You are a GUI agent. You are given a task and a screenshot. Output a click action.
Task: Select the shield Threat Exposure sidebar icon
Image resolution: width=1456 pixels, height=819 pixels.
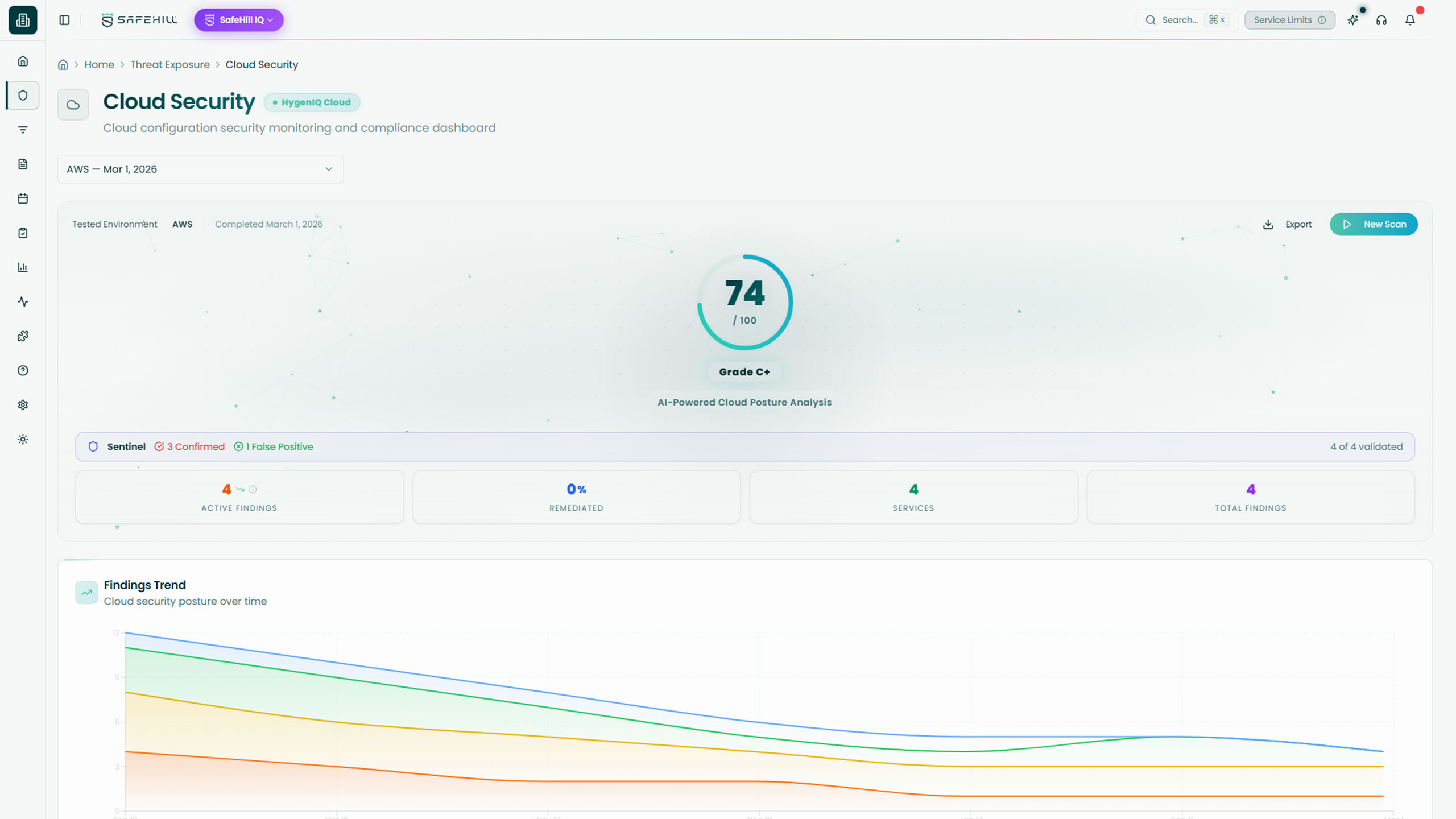pyautogui.click(x=23, y=95)
